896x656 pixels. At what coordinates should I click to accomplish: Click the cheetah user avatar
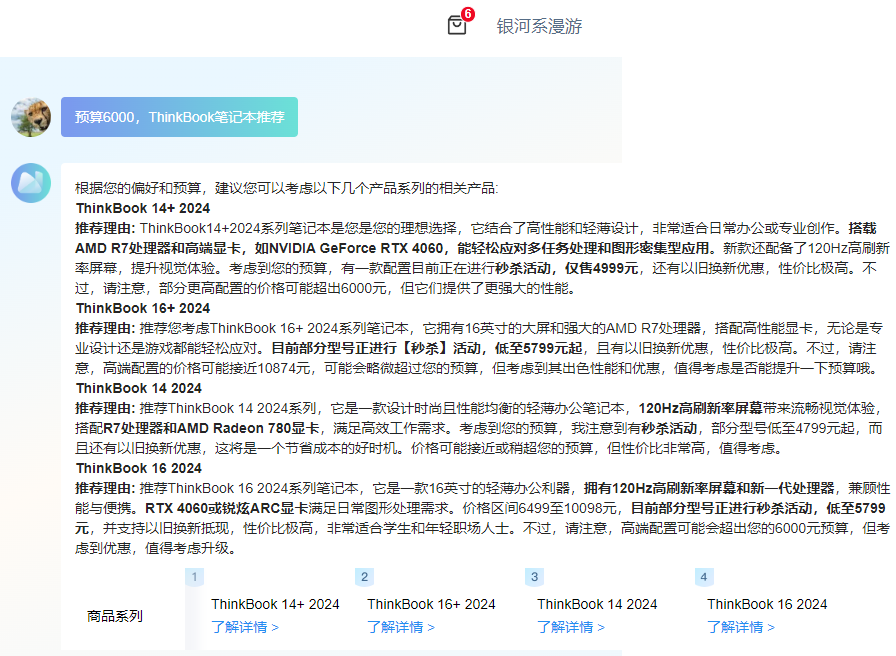point(31,117)
